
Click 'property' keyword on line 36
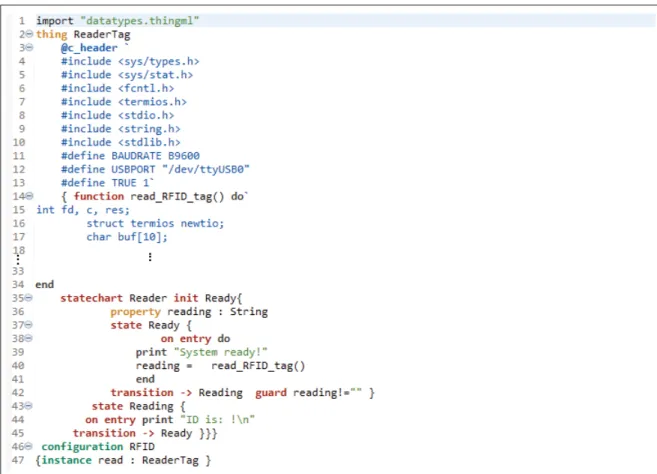pyautogui.click(x=135, y=312)
